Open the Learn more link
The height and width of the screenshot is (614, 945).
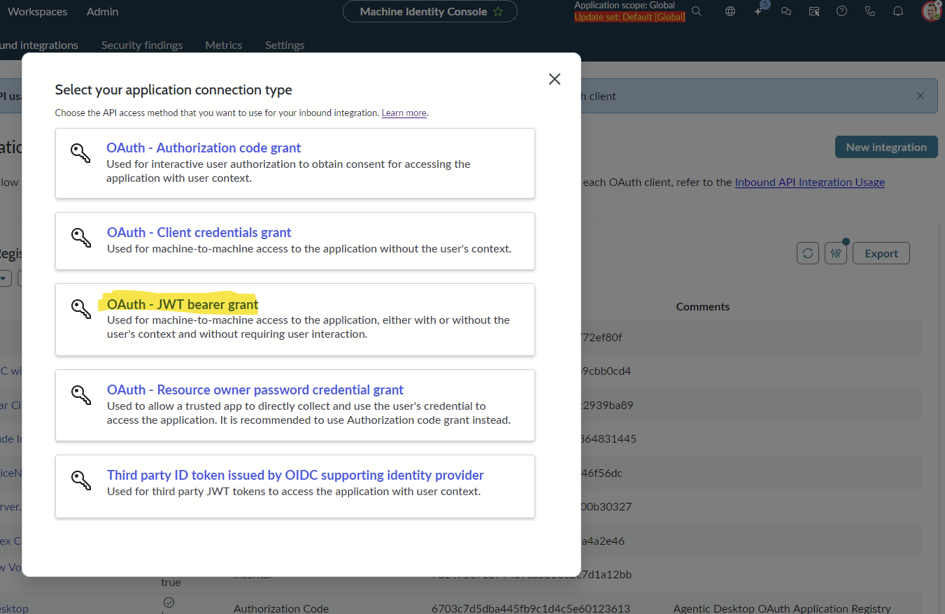coord(404,113)
